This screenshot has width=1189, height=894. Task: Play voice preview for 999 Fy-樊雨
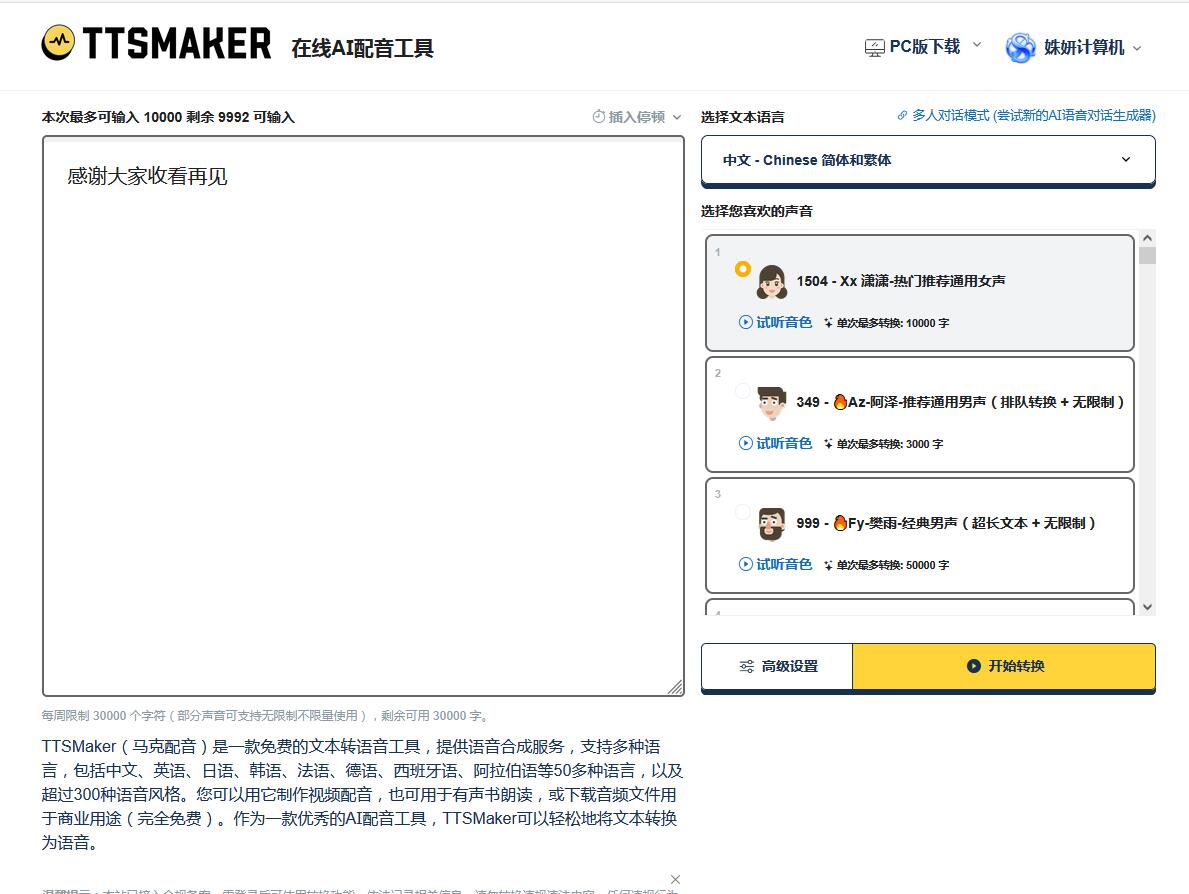[775, 564]
